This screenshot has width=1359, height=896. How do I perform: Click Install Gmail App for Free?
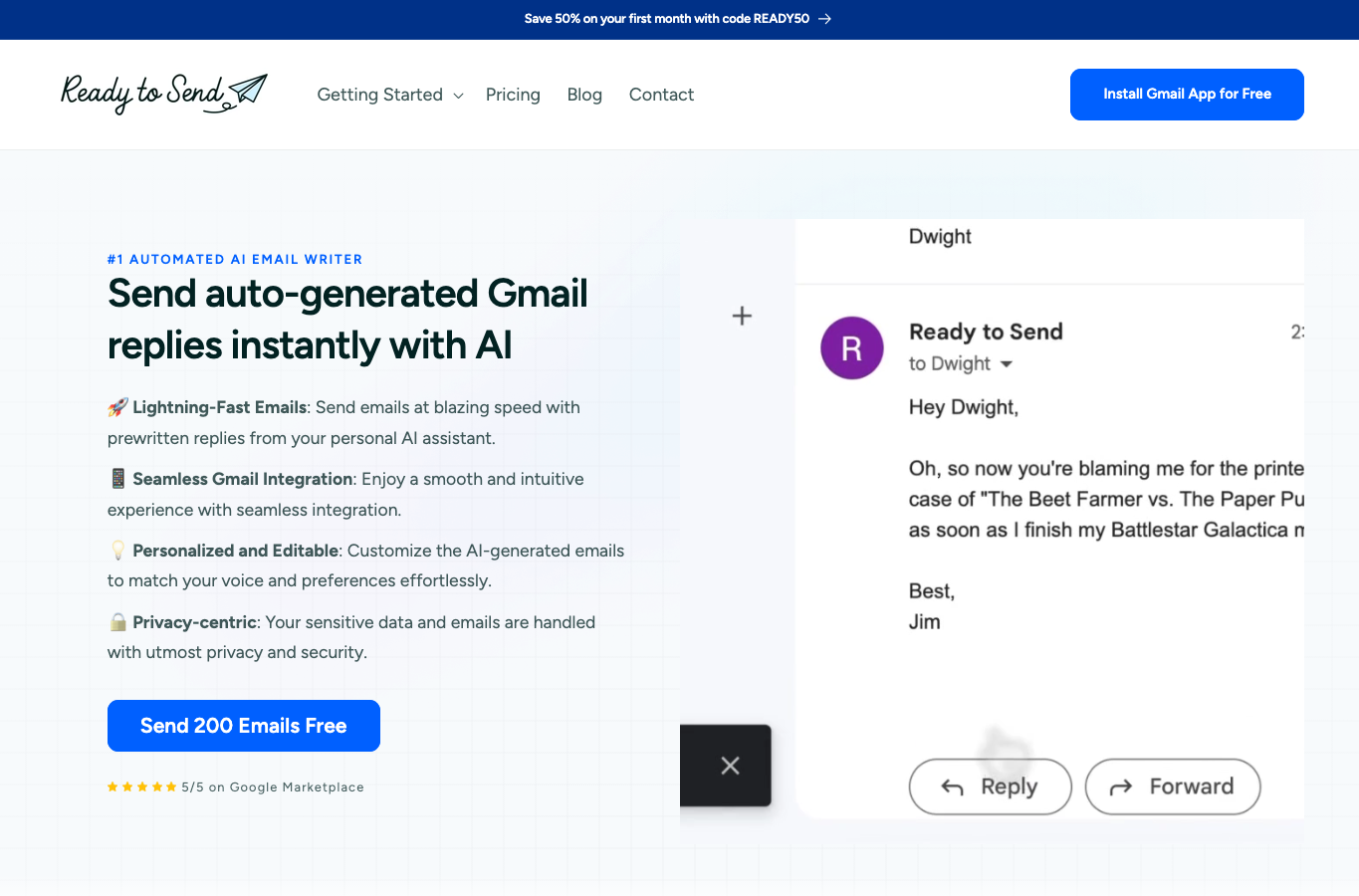1187,95
